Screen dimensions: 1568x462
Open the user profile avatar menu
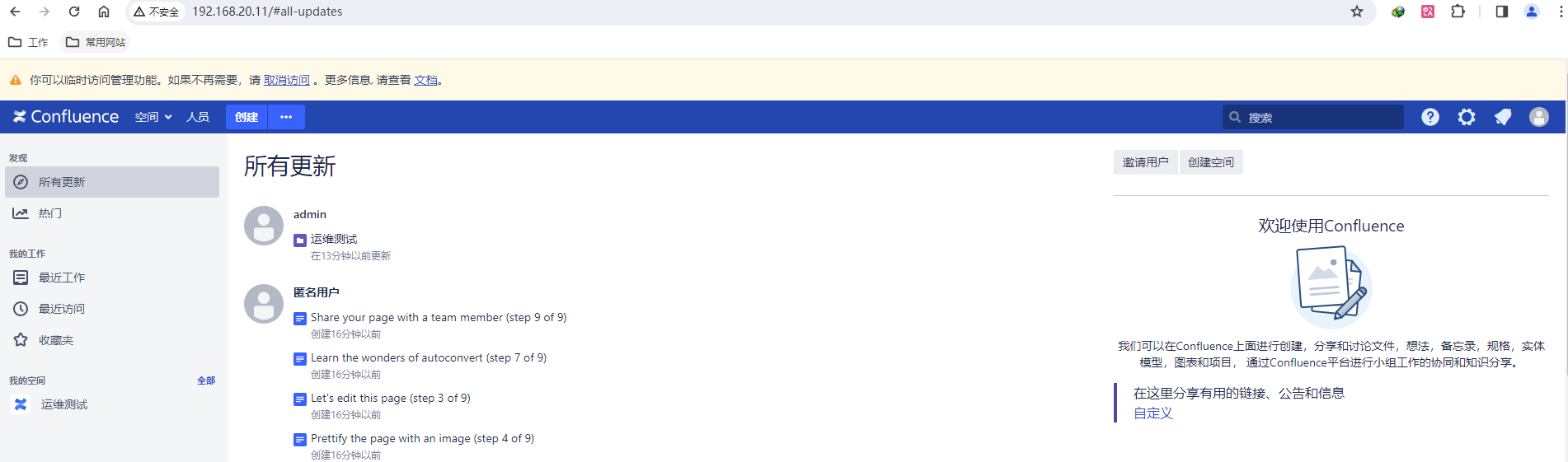coord(1538,117)
